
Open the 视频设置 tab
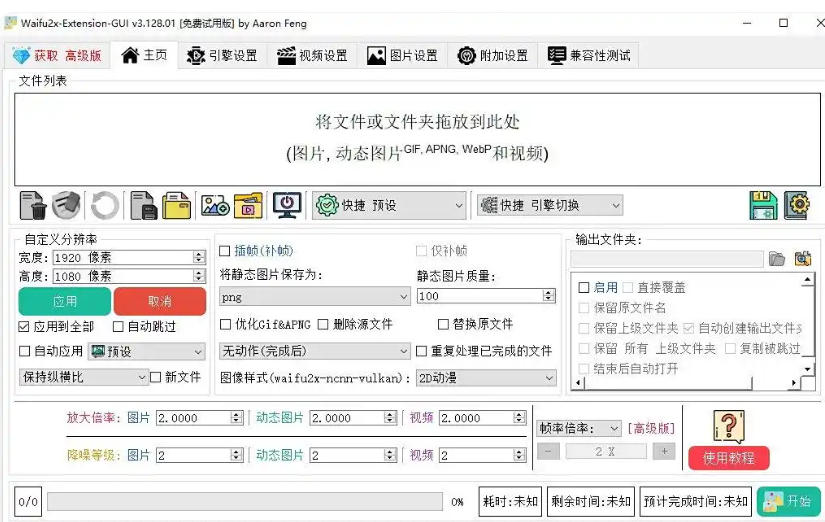312,56
